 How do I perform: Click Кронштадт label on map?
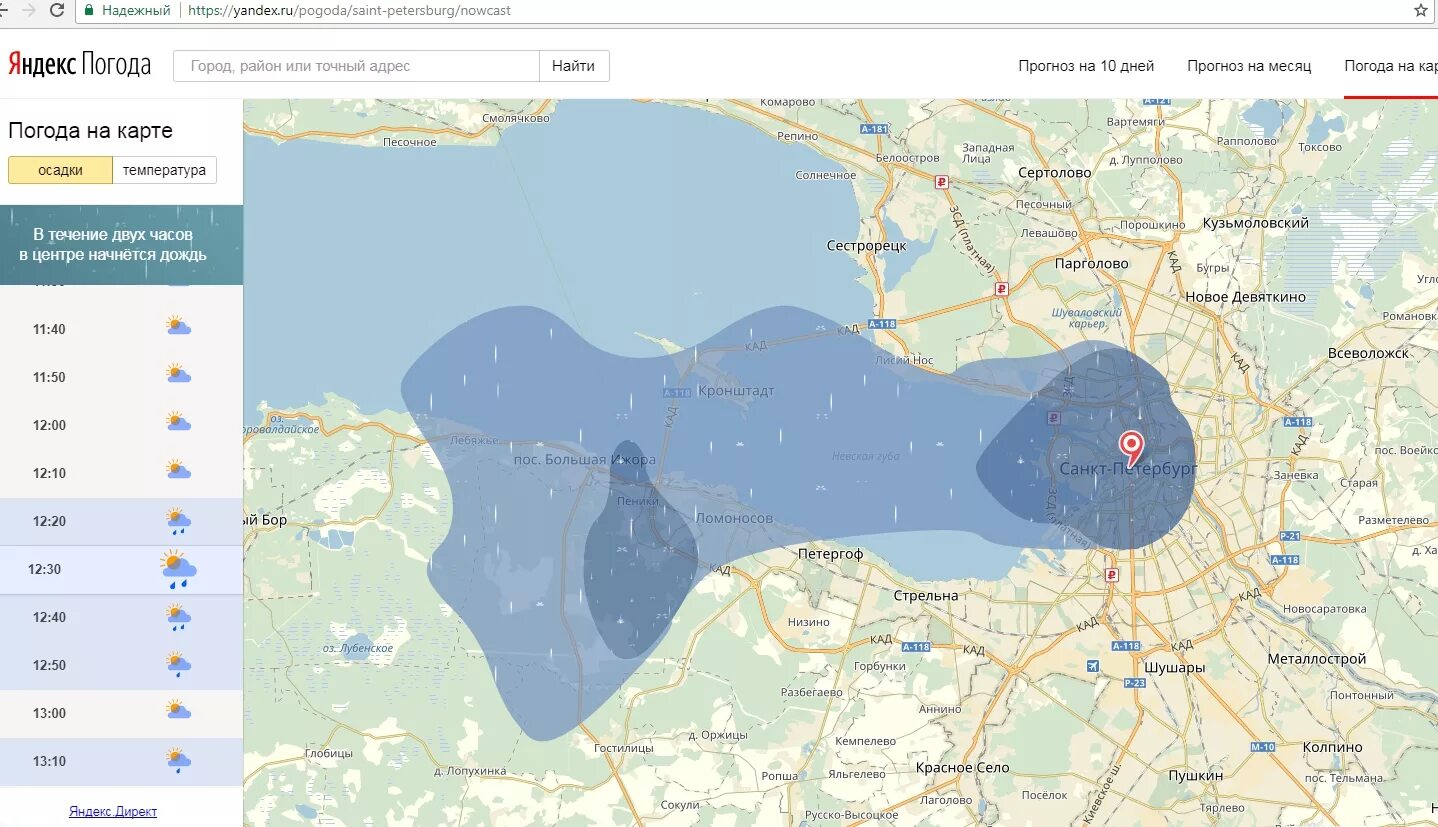(x=736, y=391)
